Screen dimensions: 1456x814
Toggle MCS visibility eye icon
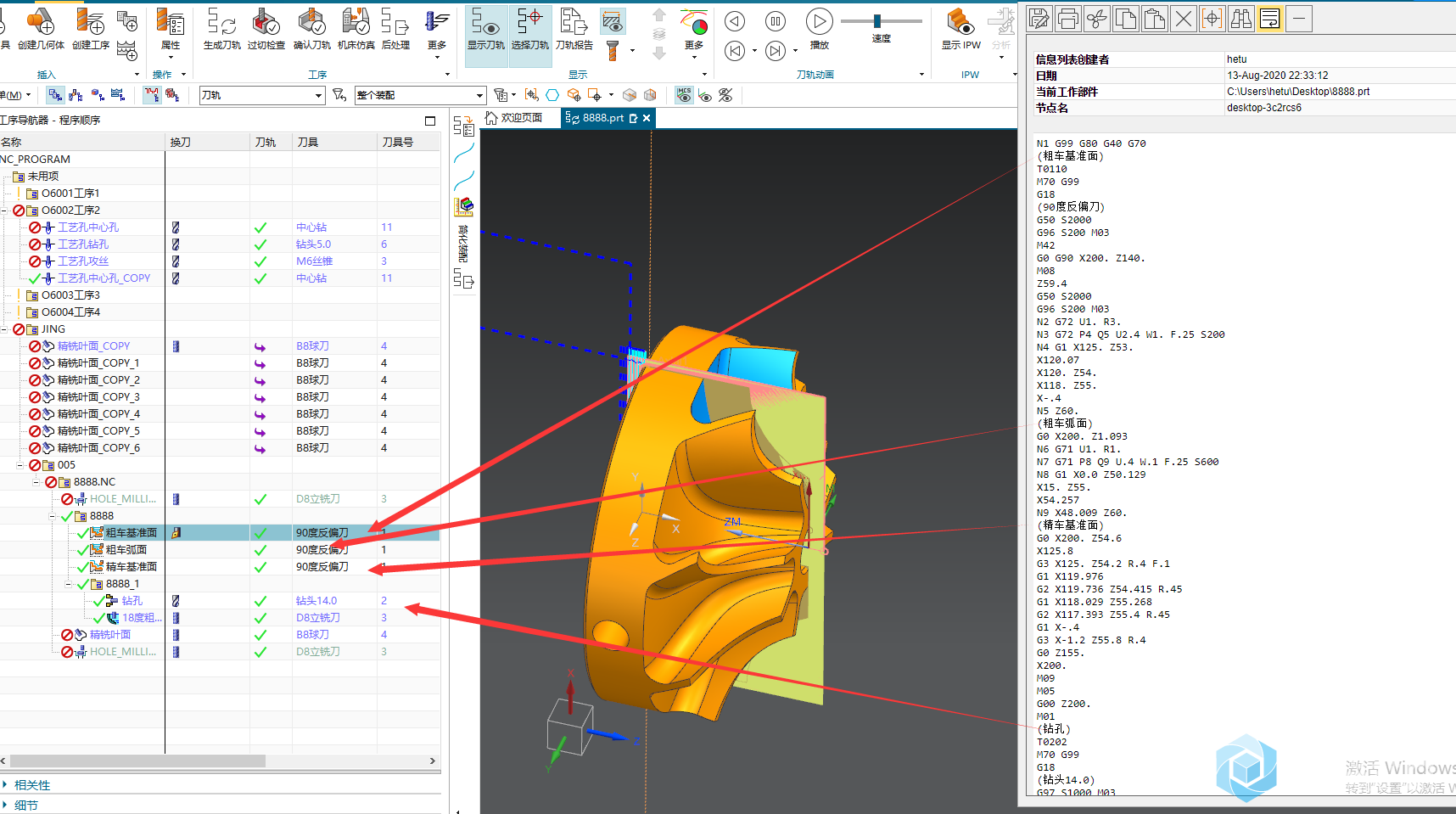point(684,95)
